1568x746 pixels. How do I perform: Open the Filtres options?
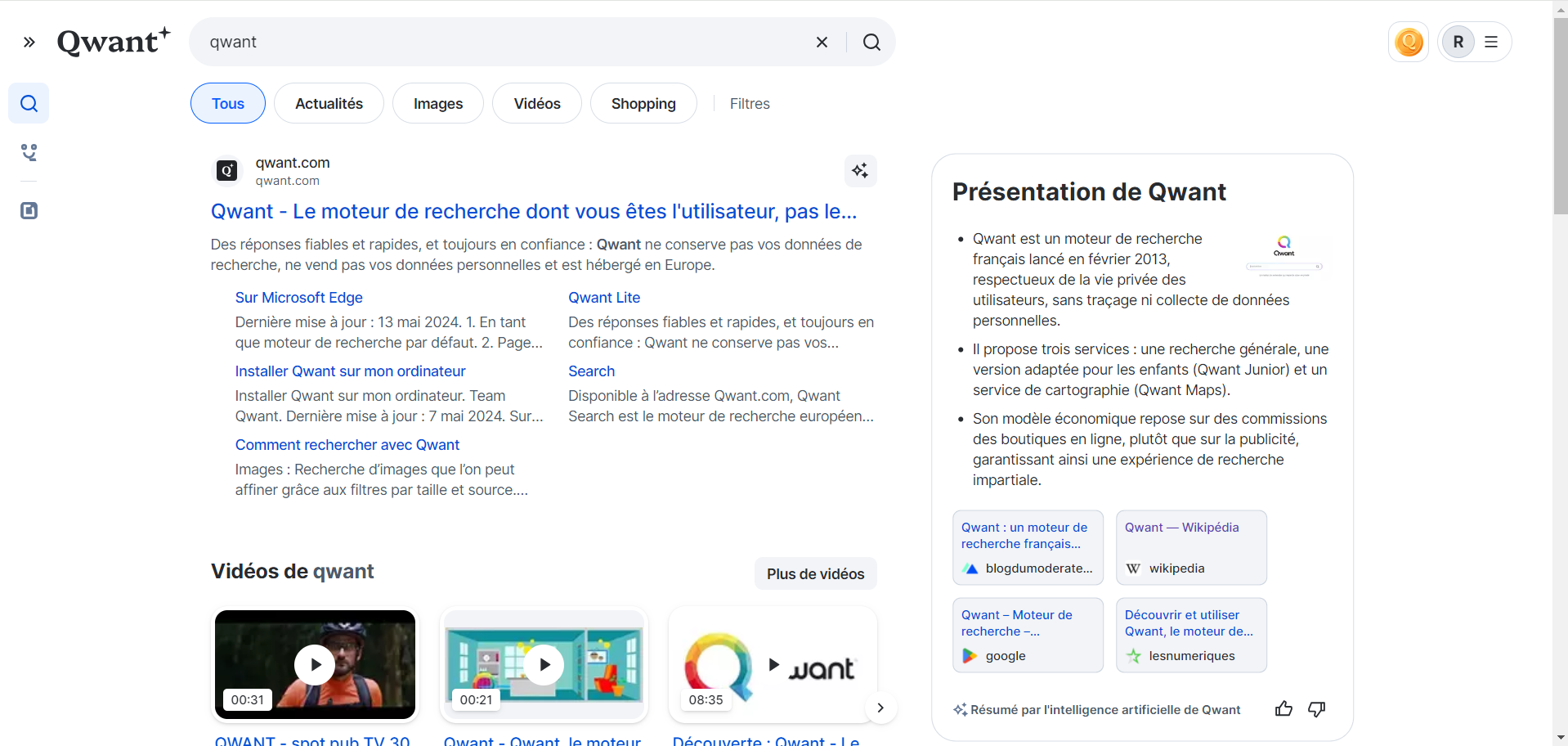click(x=750, y=104)
